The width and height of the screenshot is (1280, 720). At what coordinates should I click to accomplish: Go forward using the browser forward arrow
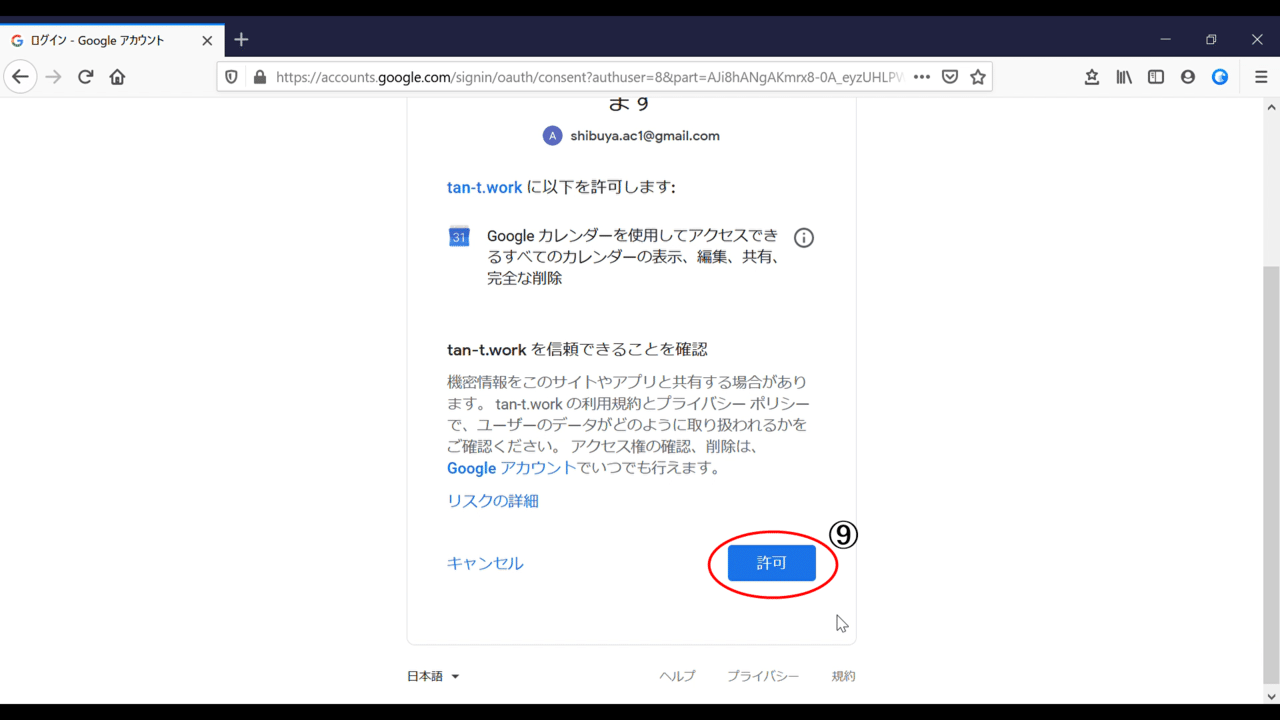coord(54,77)
